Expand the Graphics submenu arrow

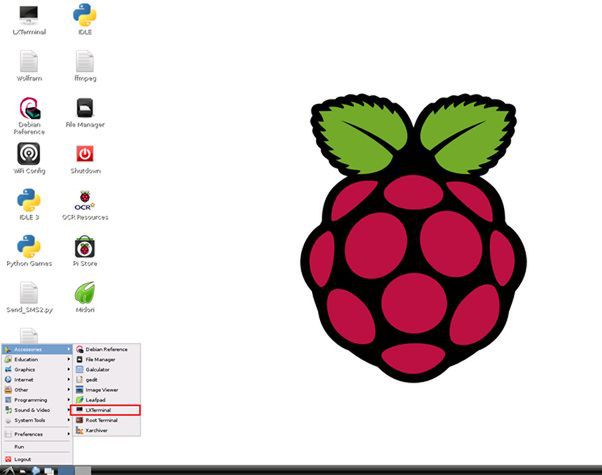click(68, 369)
